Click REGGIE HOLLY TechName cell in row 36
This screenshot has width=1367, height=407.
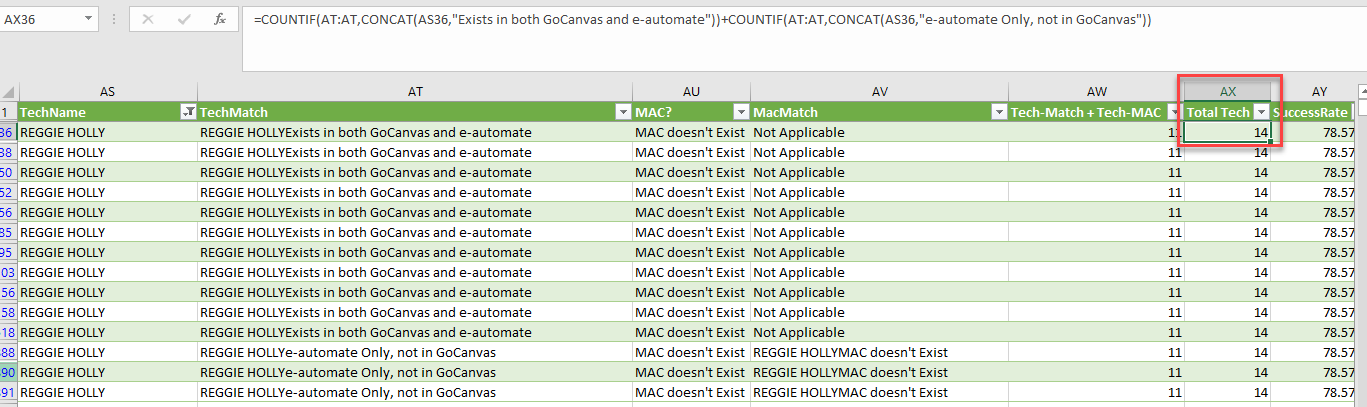tap(108, 132)
